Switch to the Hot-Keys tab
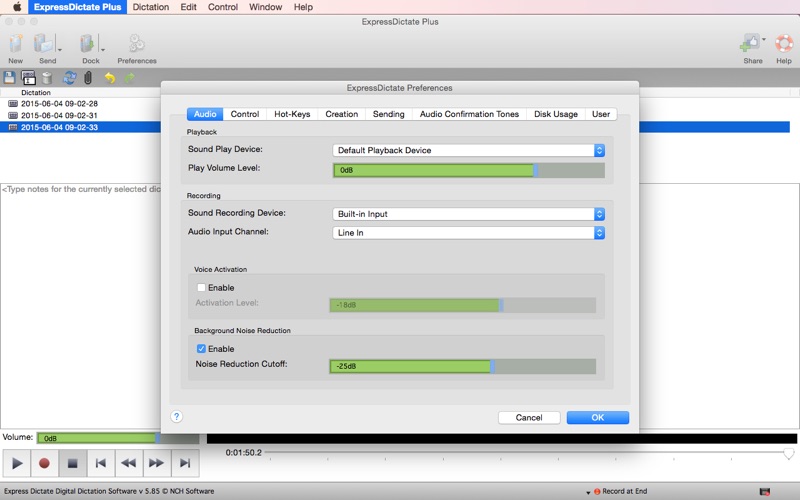 tap(292, 114)
